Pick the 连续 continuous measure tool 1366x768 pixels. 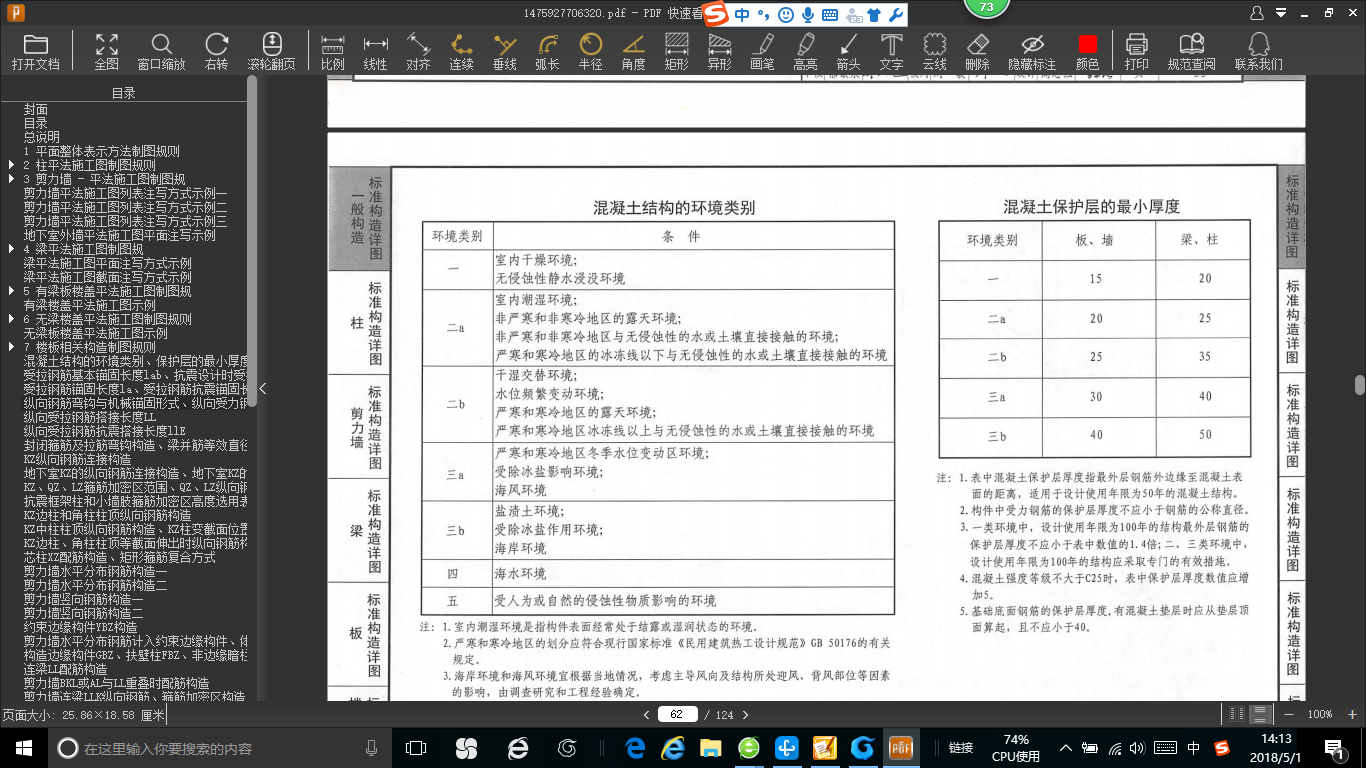(x=461, y=51)
